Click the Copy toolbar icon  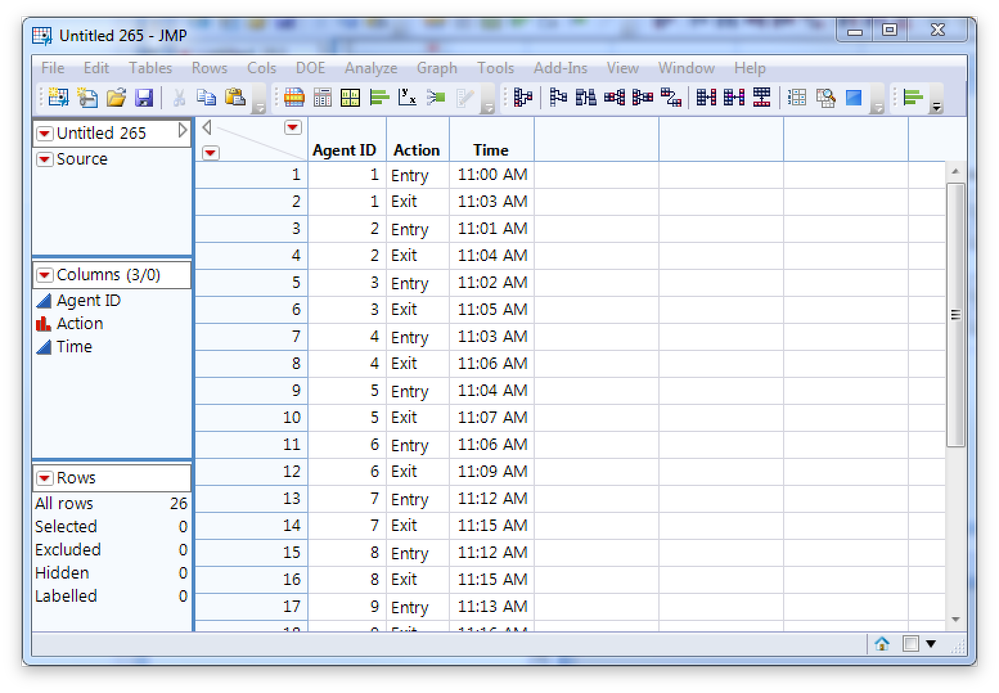(x=206, y=97)
